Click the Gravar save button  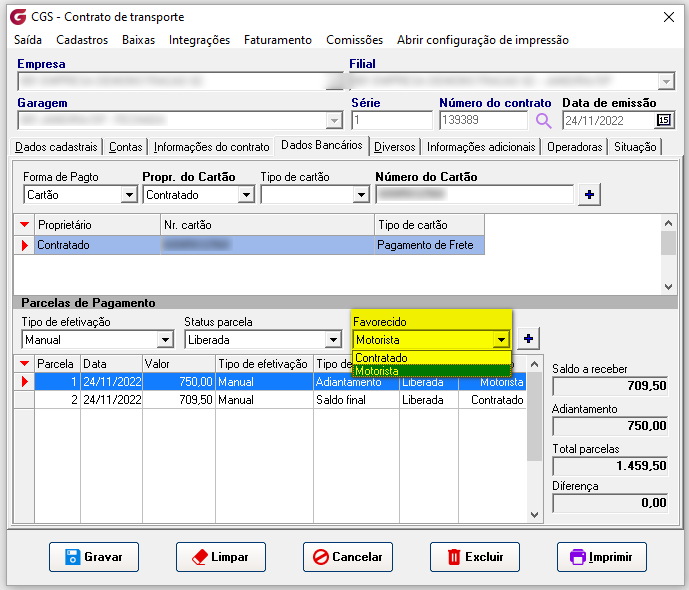(94, 557)
